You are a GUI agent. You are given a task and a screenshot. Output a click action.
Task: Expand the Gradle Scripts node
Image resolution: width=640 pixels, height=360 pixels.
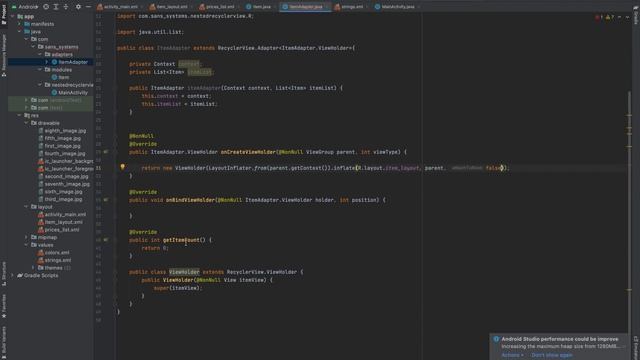pyautogui.click(x=13, y=276)
